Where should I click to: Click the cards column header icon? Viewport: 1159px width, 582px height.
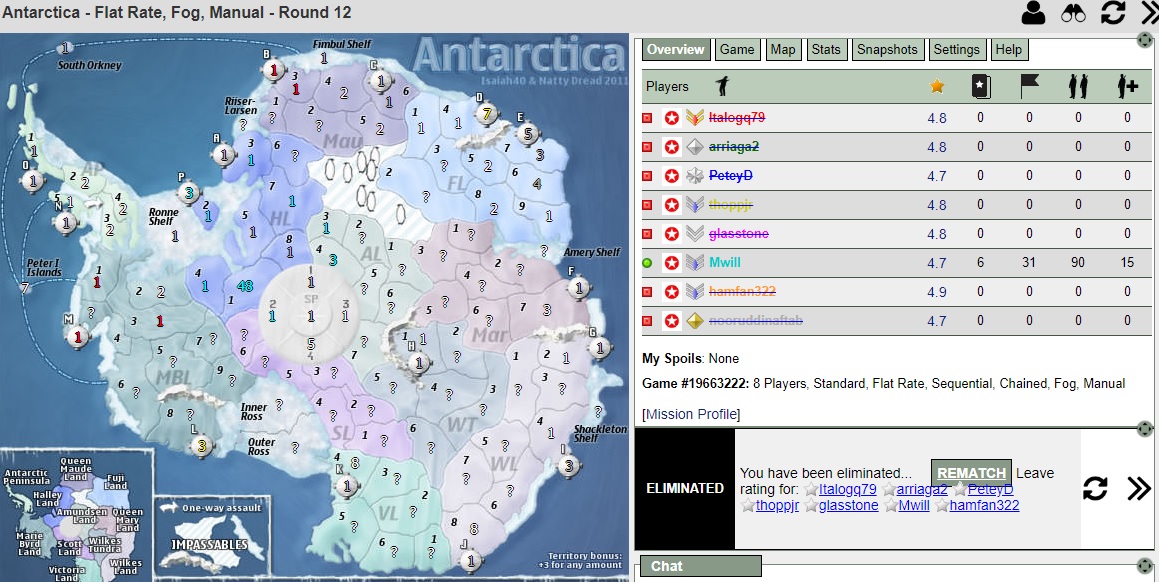point(980,87)
